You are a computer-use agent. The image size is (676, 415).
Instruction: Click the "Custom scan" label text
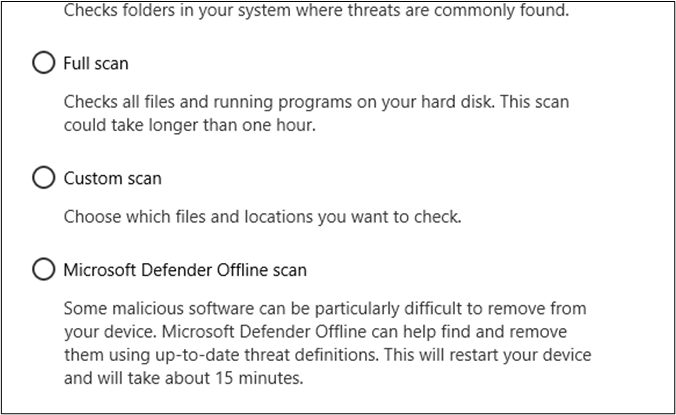pos(112,178)
